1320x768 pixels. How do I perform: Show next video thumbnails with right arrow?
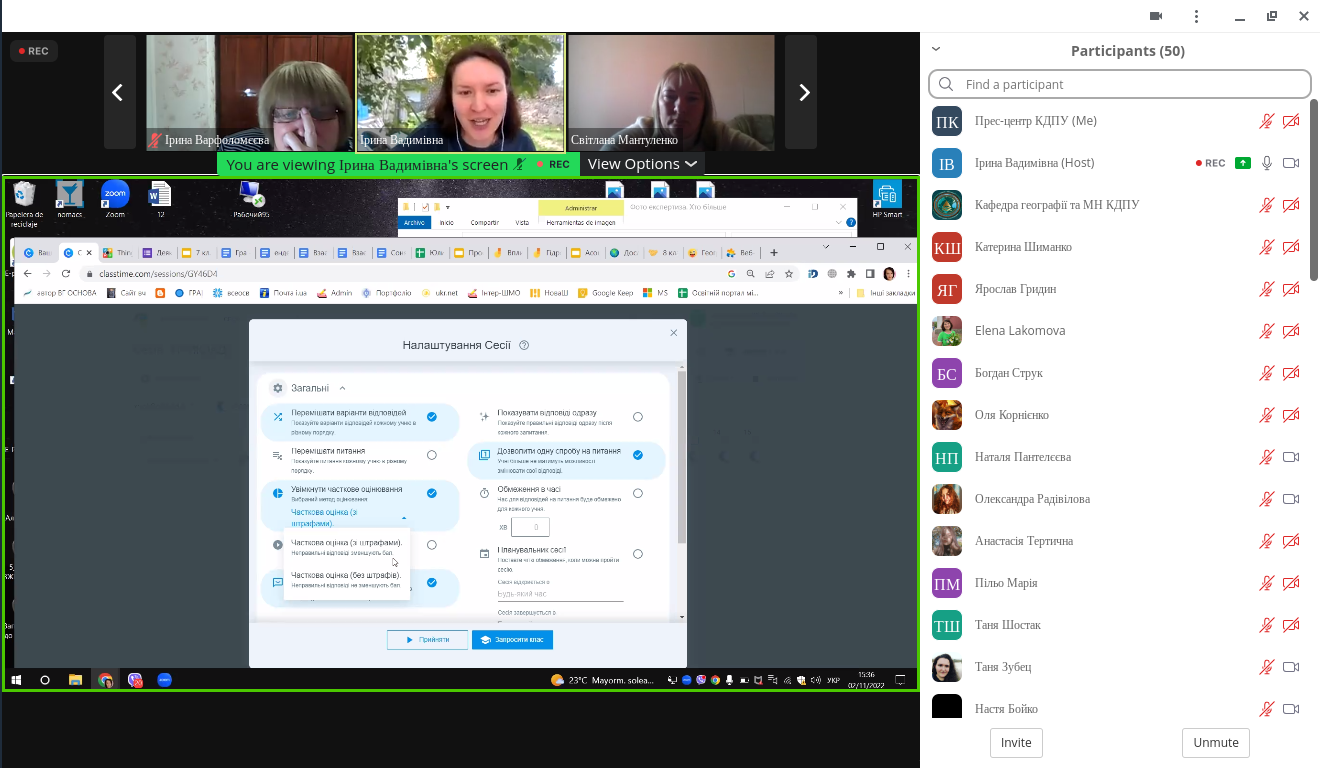click(x=803, y=93)
